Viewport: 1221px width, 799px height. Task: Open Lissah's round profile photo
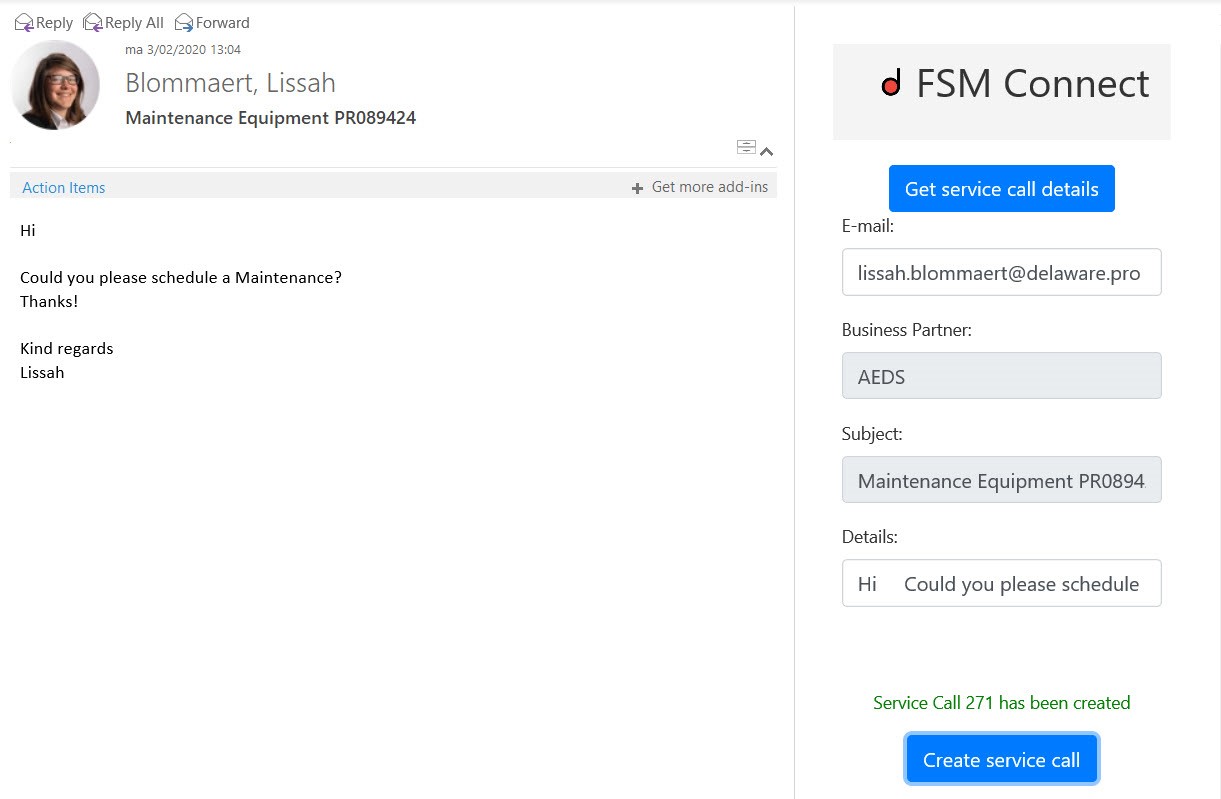(x=55, y=85)
